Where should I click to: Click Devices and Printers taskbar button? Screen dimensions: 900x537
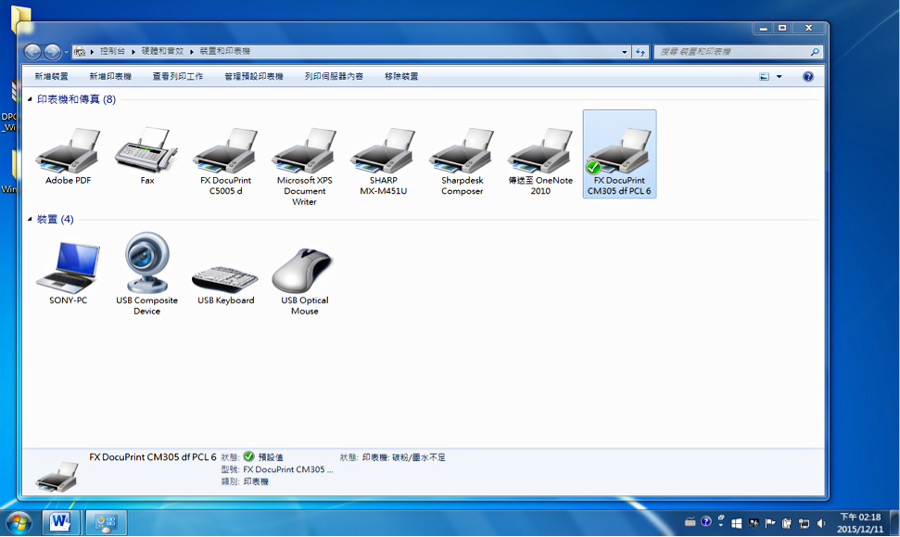[x=106, y=522]
